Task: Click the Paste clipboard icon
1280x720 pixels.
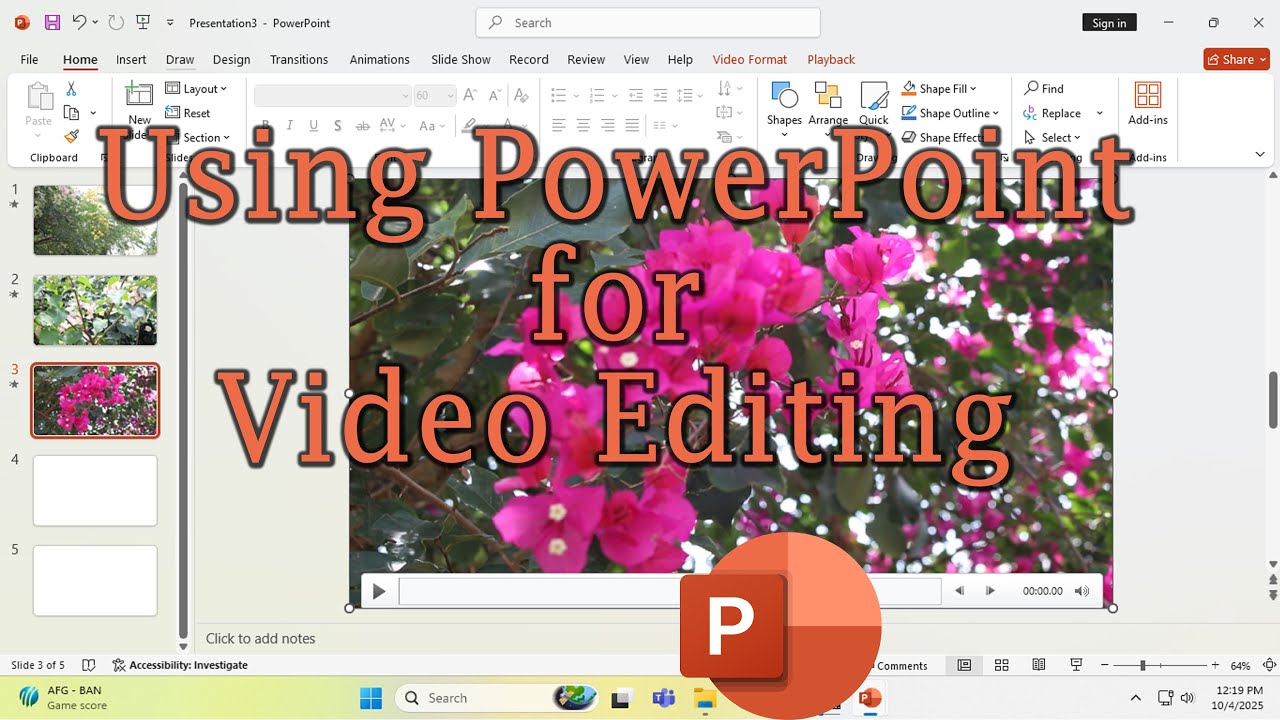Action: click(x=39, y=97)
